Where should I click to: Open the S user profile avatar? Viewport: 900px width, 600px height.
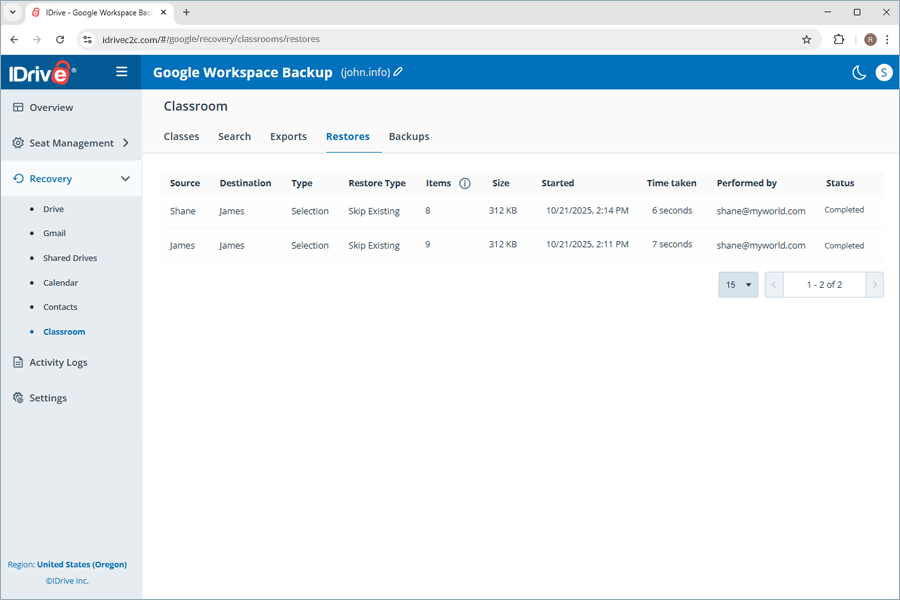pyautogui.click(x=884, y=72)
